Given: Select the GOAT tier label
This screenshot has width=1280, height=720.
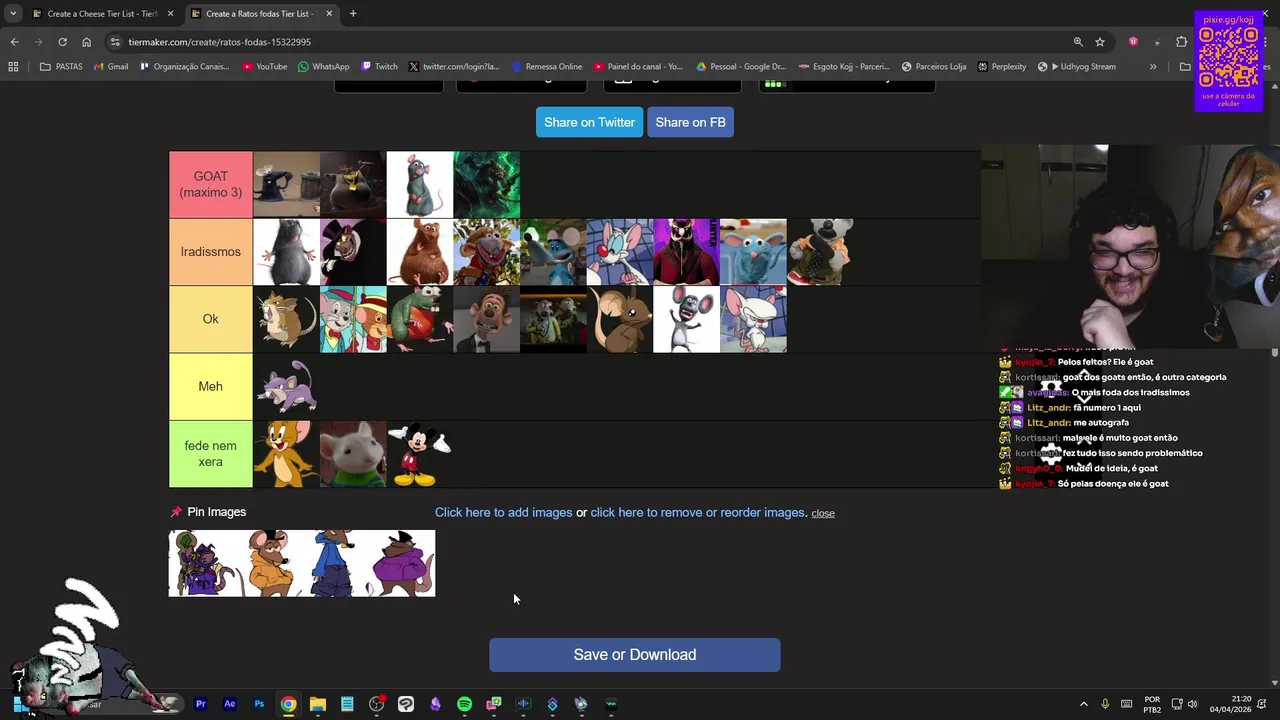Looking at the screenshot, I should tap(210, 184).
